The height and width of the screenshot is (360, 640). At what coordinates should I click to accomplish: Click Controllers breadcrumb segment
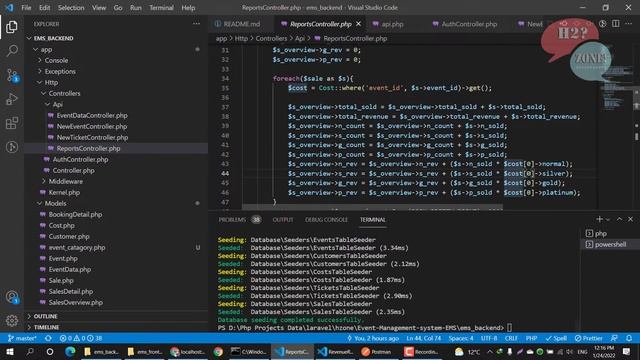pos(271,38)
